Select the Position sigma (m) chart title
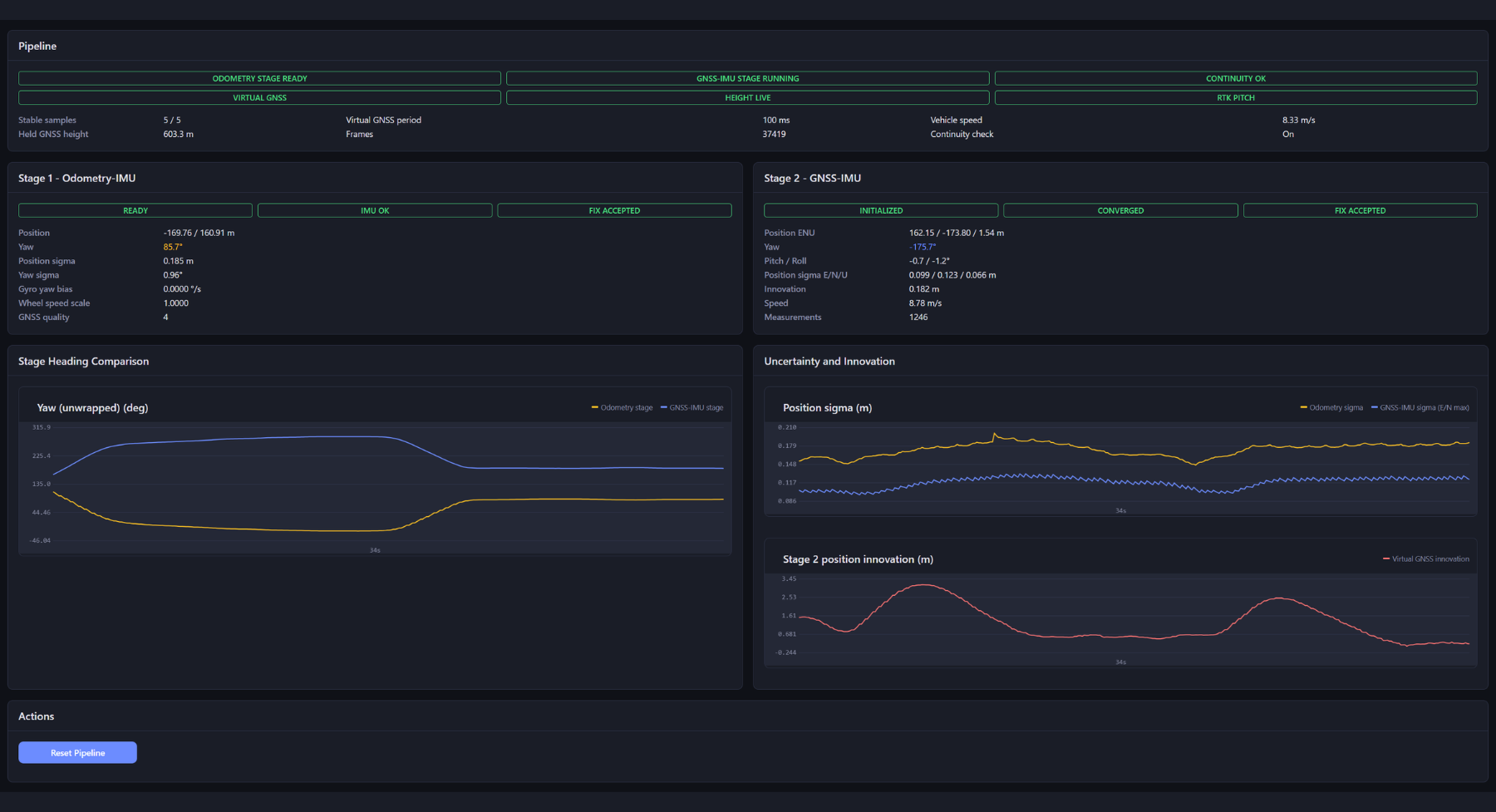Image resolution: width=1496 pixels, height=812 pixels. tap(827, 407)
